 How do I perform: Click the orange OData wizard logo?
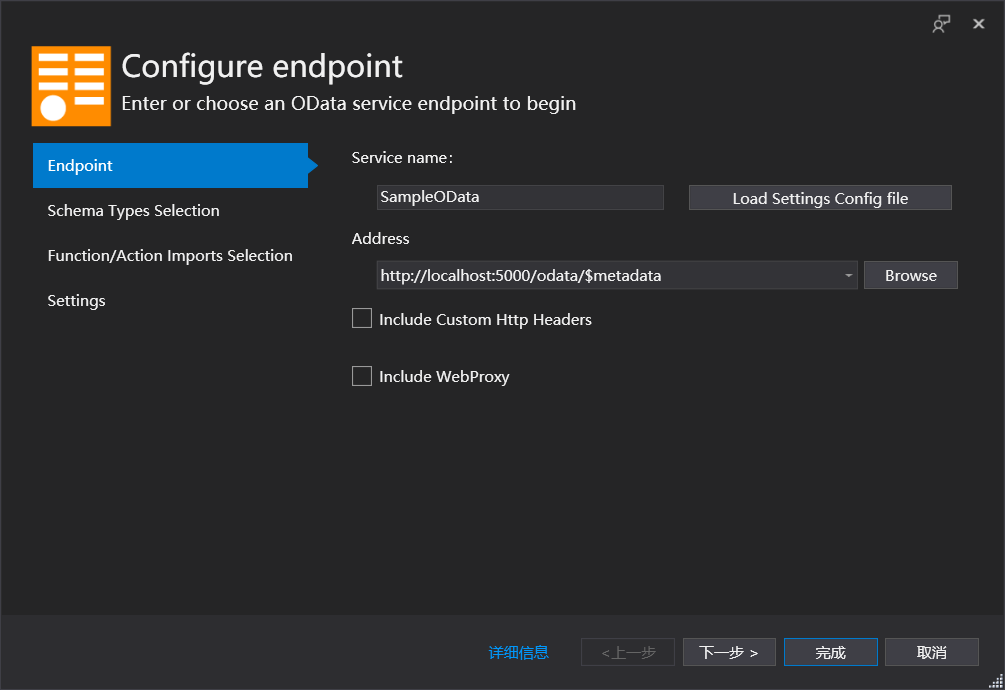pyautogui.click(x=71, y=86)
